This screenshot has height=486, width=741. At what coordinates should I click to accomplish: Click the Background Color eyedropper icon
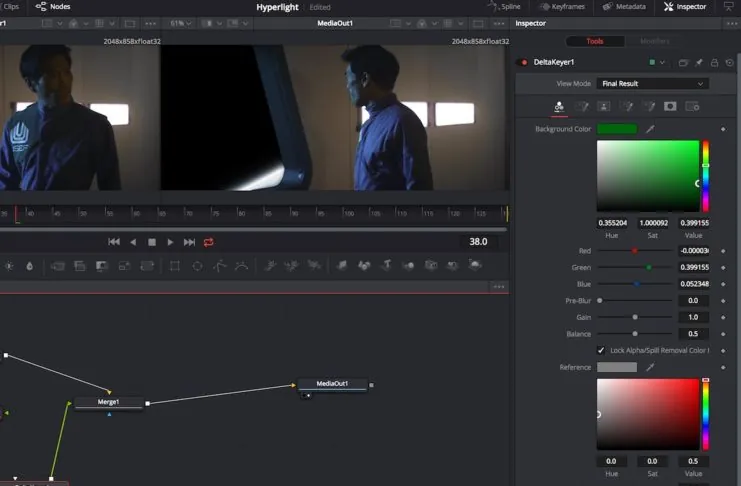click(649, 129)
